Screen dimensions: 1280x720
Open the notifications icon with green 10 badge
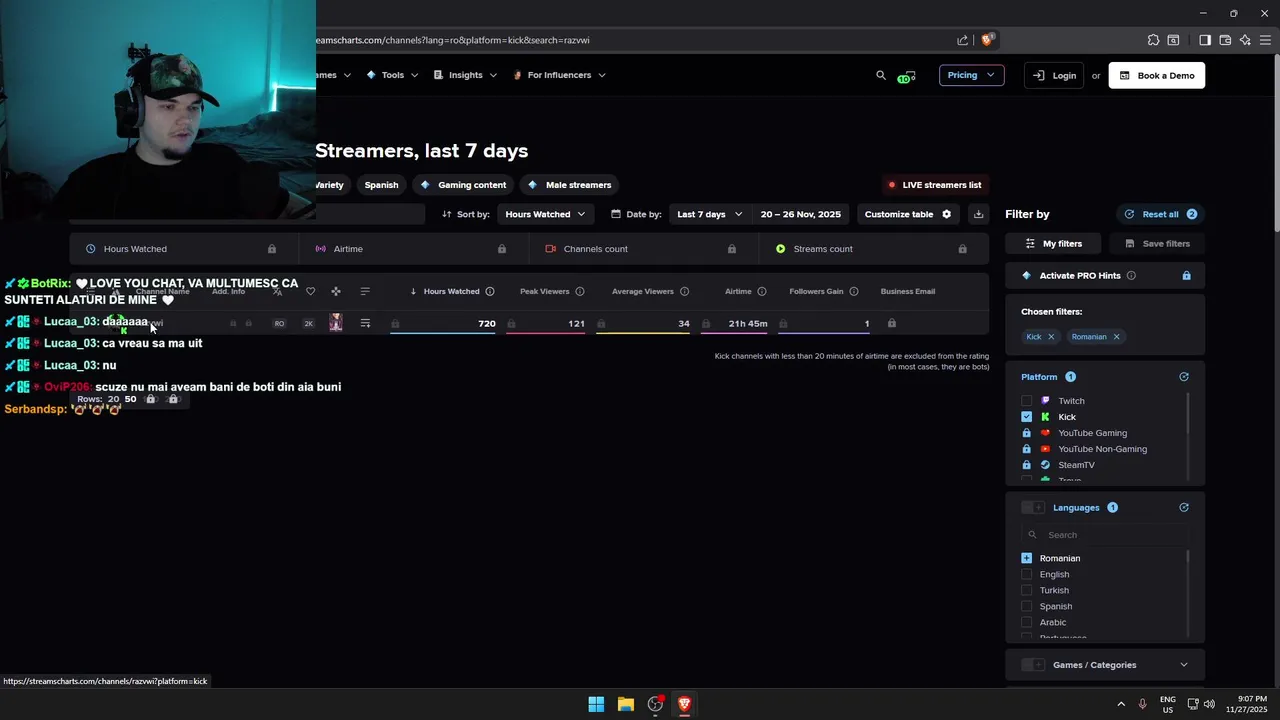pyautogui.click(x=907, y=76)
